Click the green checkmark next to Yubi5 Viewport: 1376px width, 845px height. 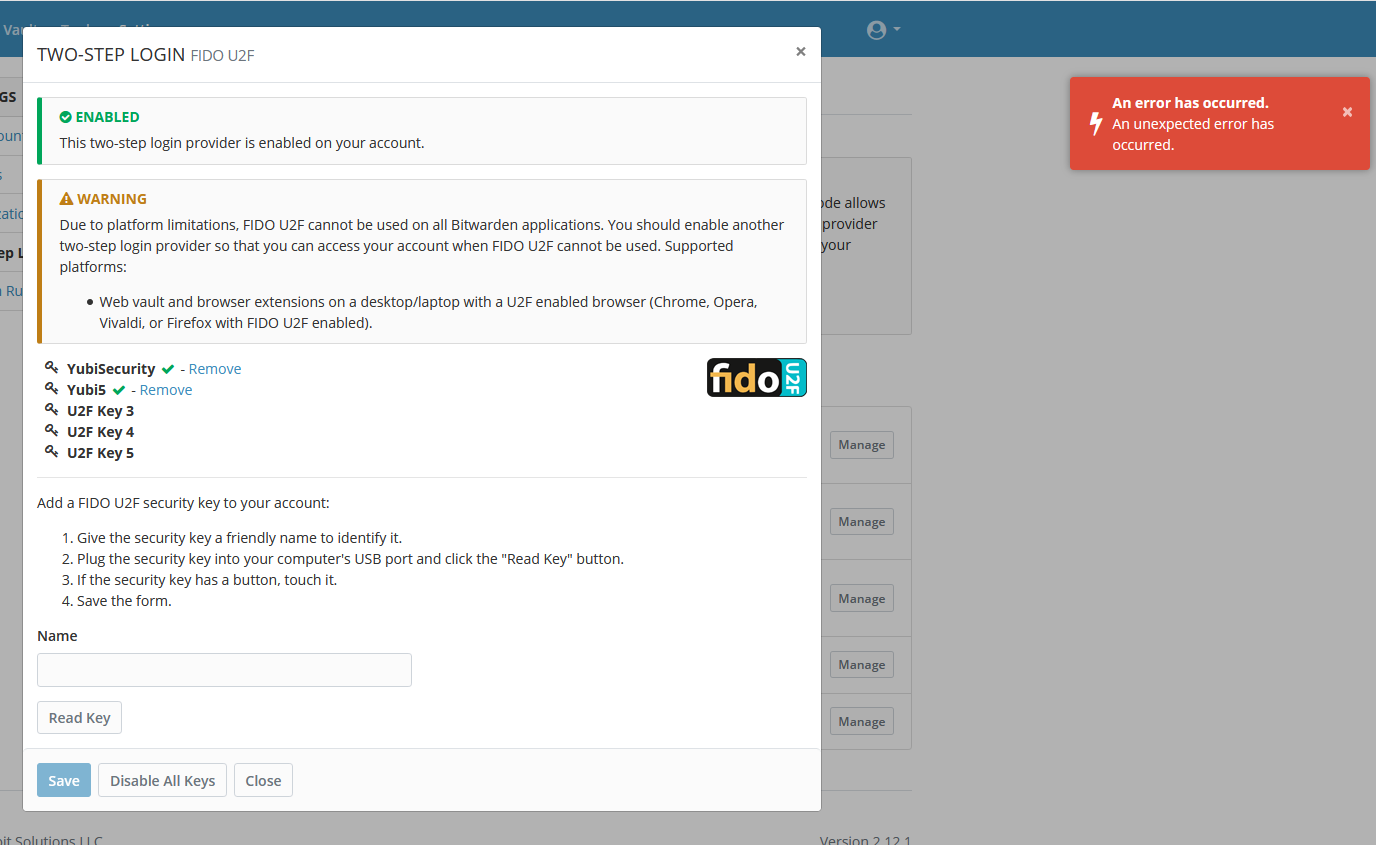click(x=119, y=390)
